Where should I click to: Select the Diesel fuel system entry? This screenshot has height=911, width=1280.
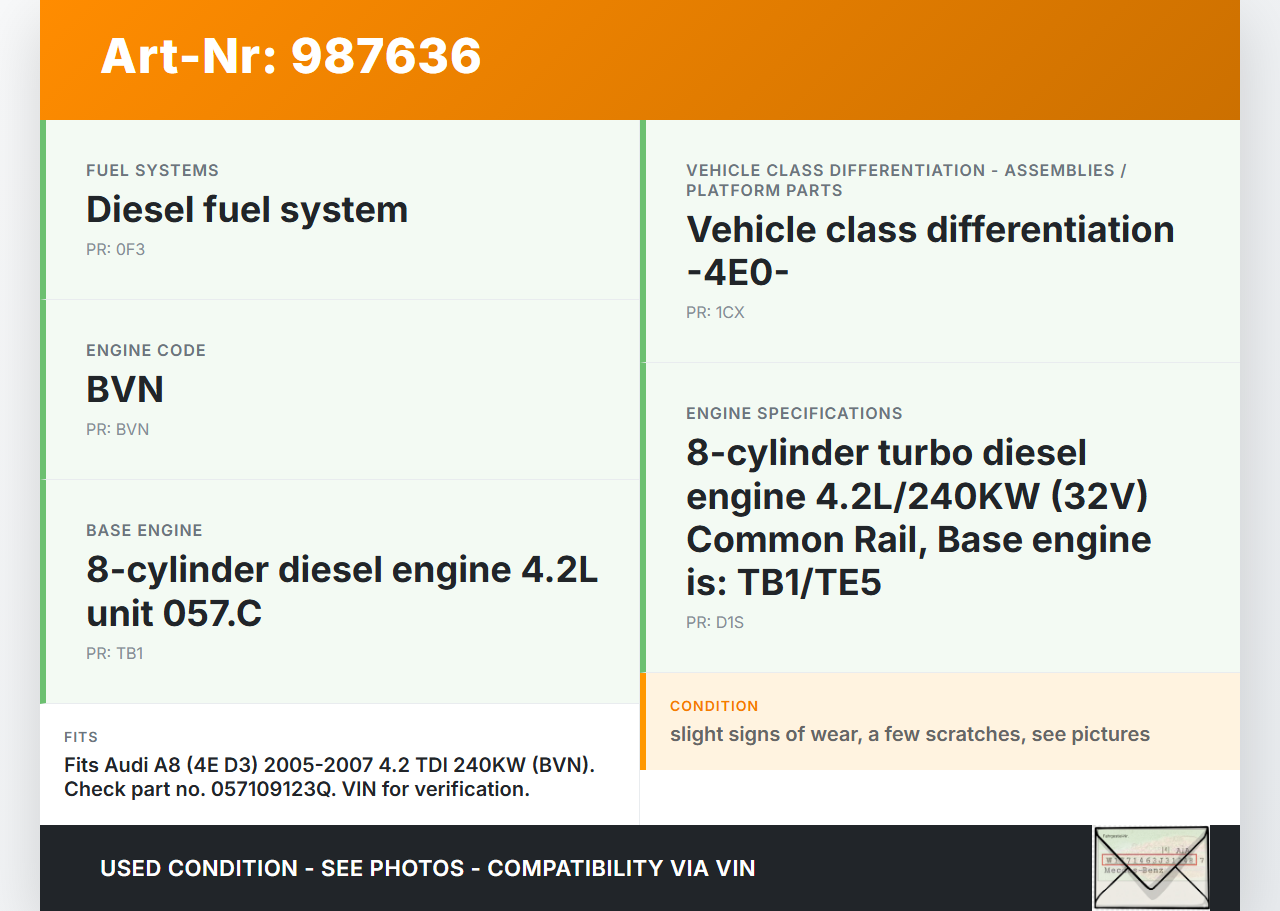[247, 210]
